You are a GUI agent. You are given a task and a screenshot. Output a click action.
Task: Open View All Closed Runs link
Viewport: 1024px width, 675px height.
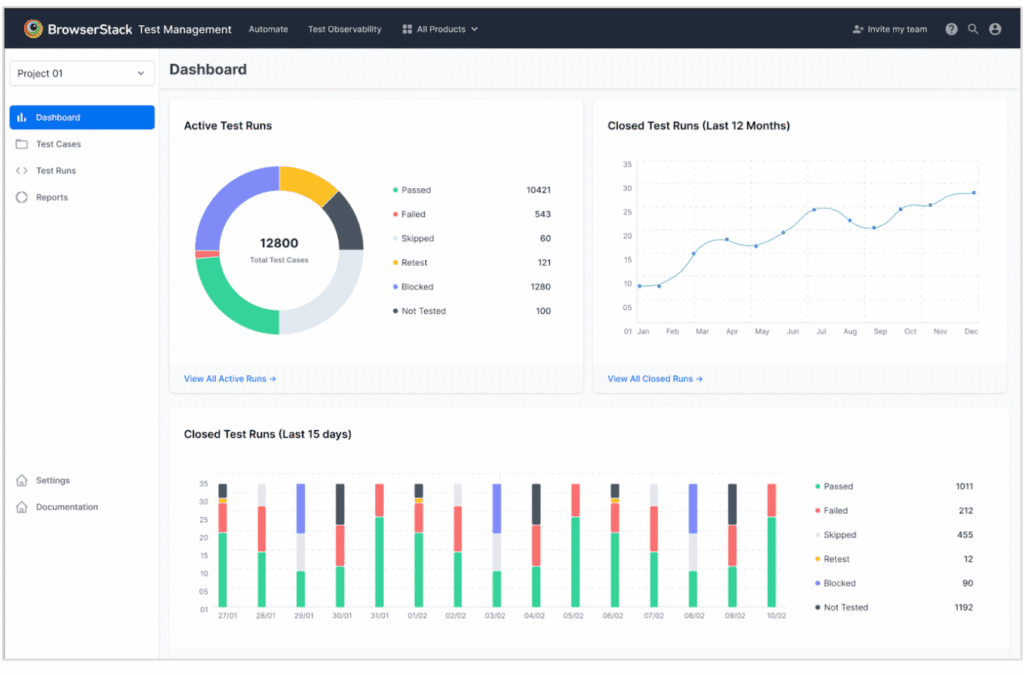point(655,380)
